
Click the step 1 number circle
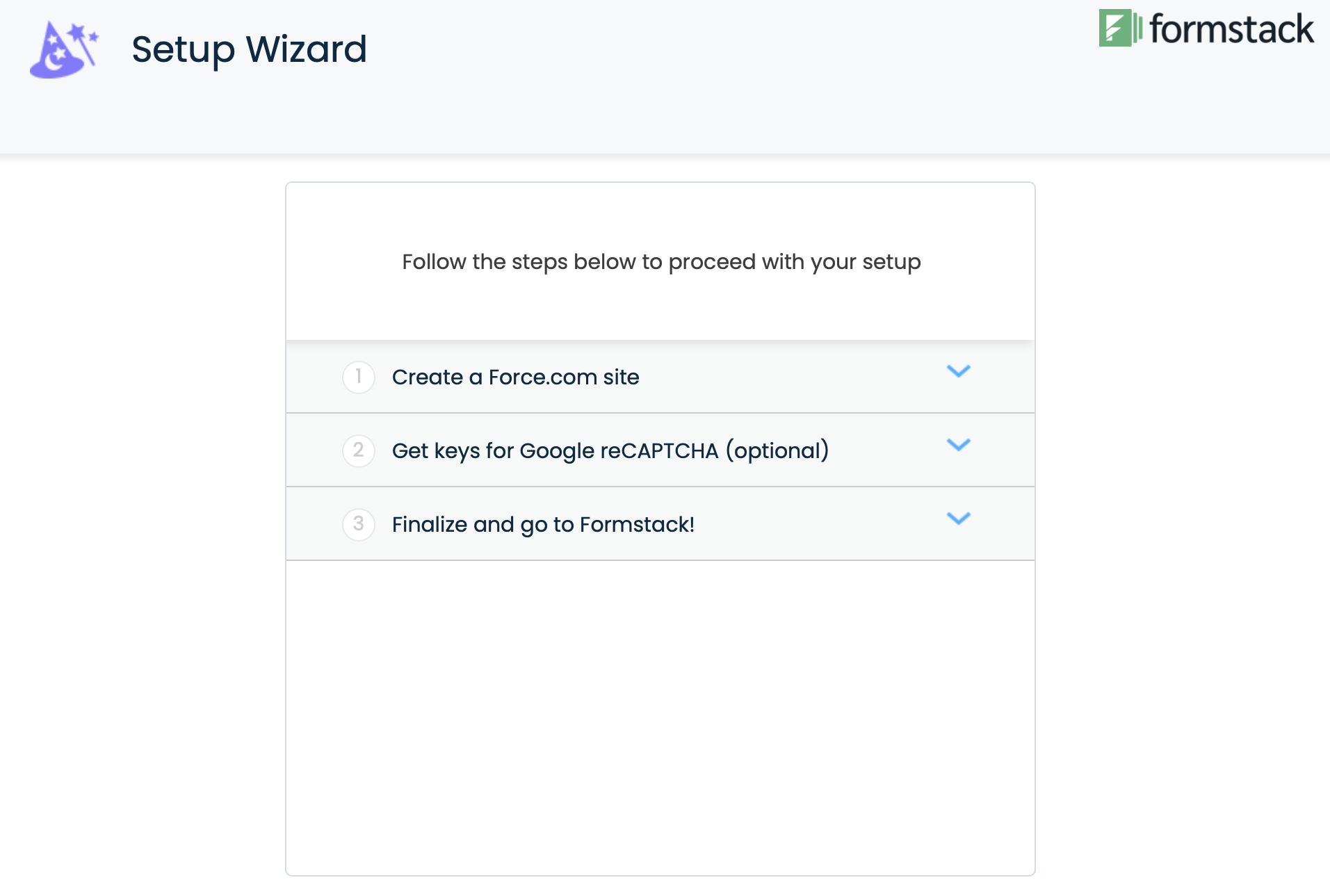[359, 377]
